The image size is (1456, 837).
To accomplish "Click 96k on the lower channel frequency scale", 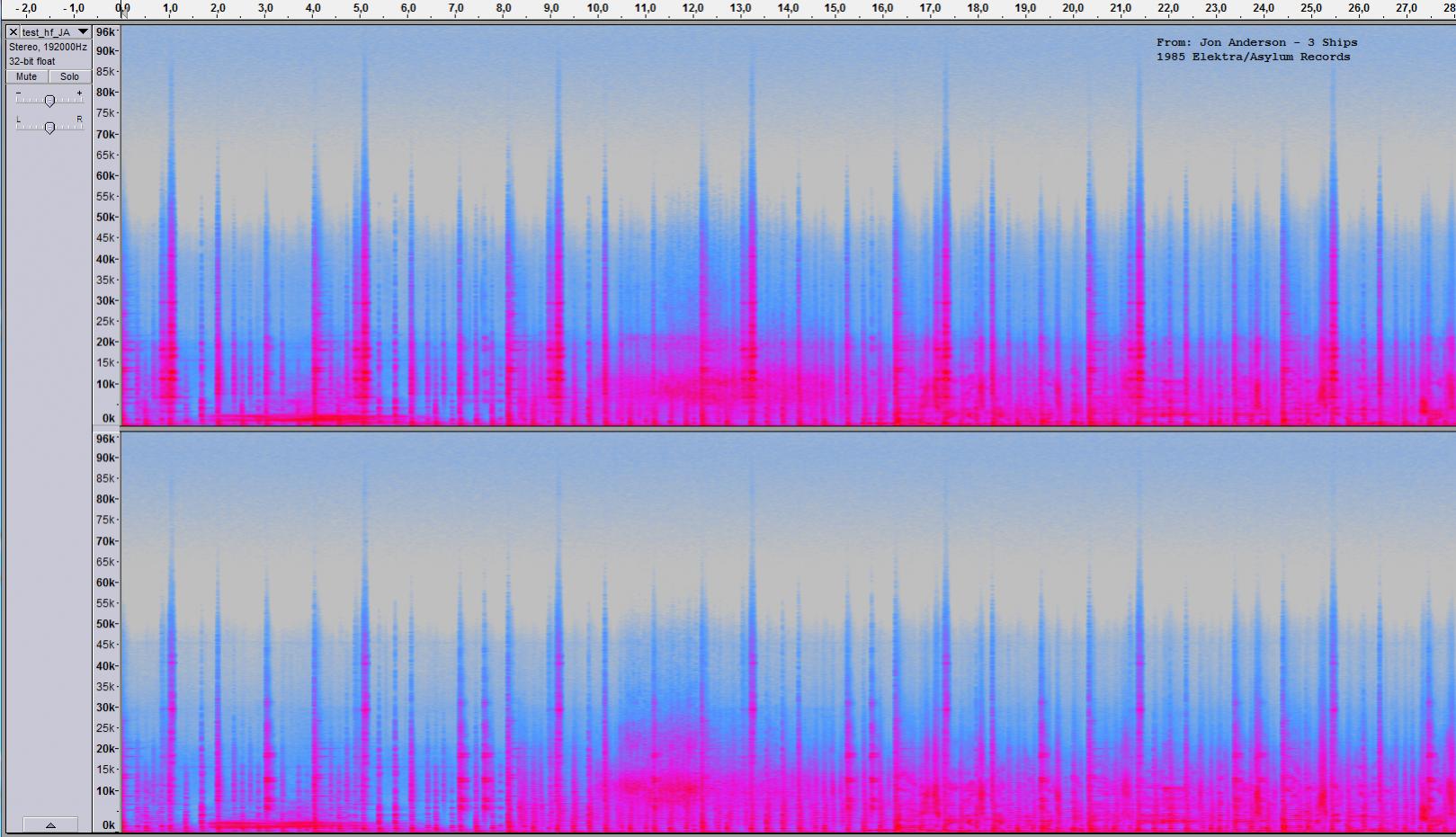I will (x=106, y=439).
